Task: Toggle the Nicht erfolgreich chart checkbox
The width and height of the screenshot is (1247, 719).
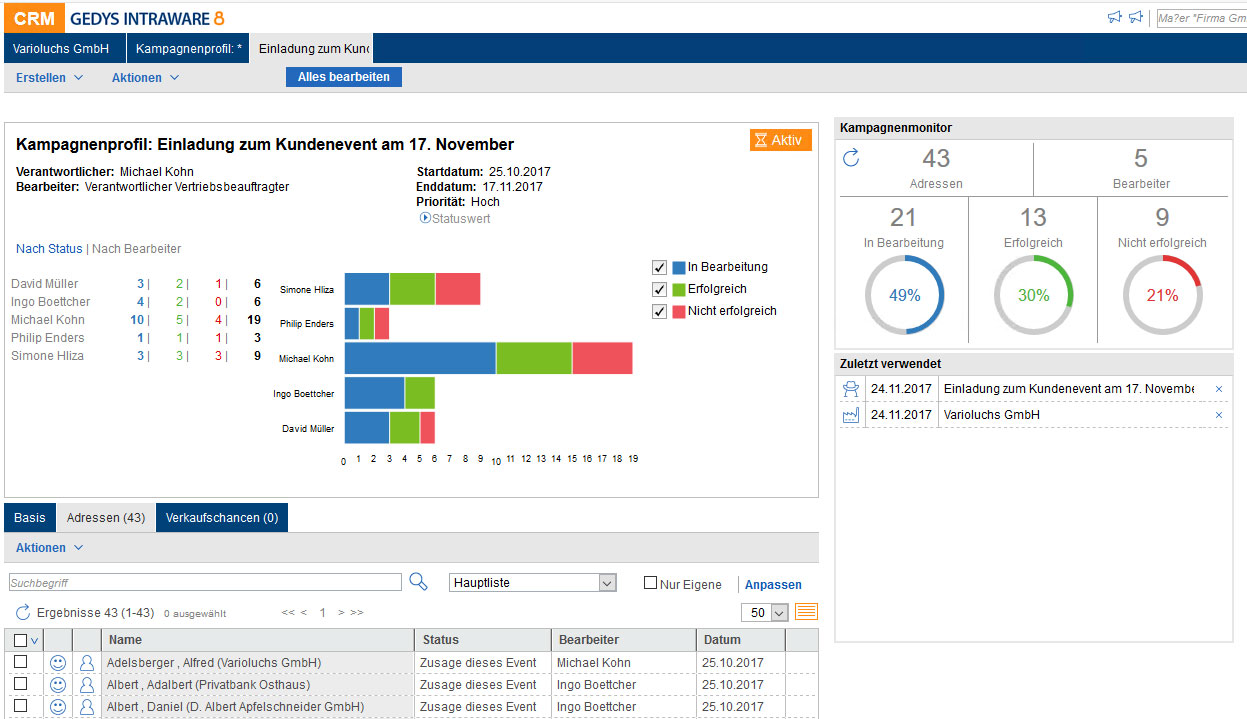Action: (x=659, y=312)
